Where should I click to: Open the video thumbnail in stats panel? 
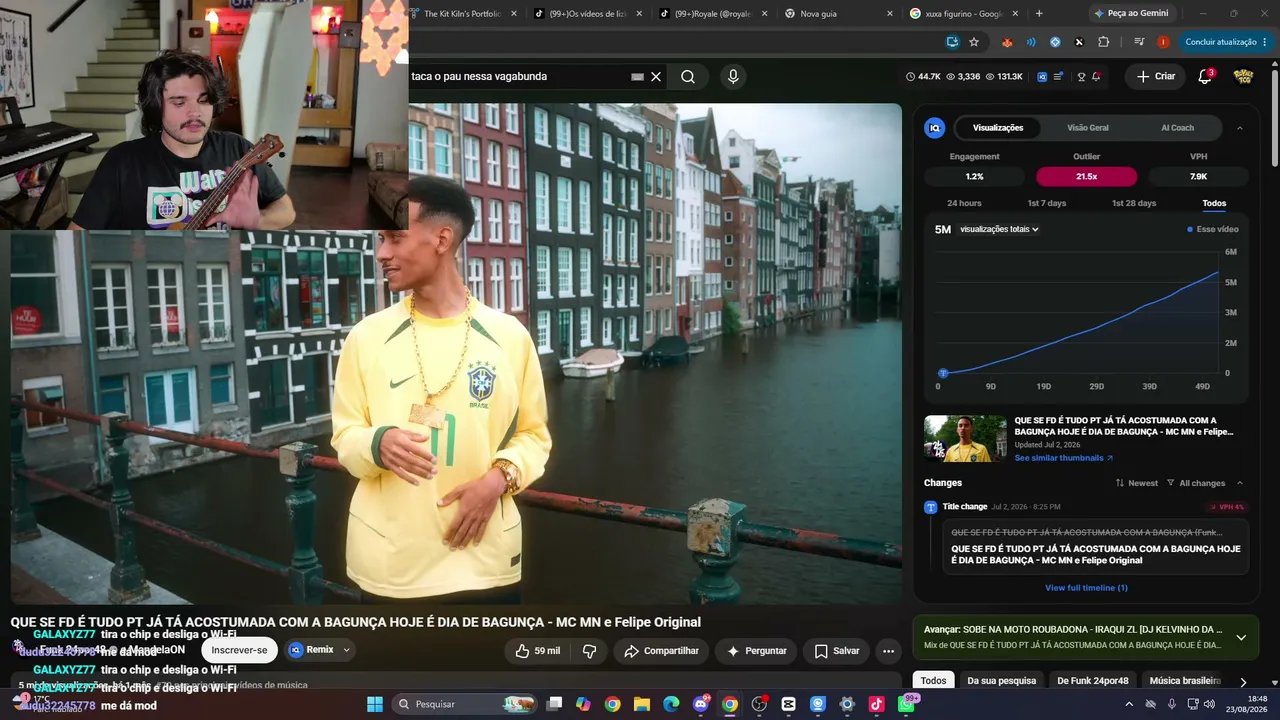[x=965, y=438]
